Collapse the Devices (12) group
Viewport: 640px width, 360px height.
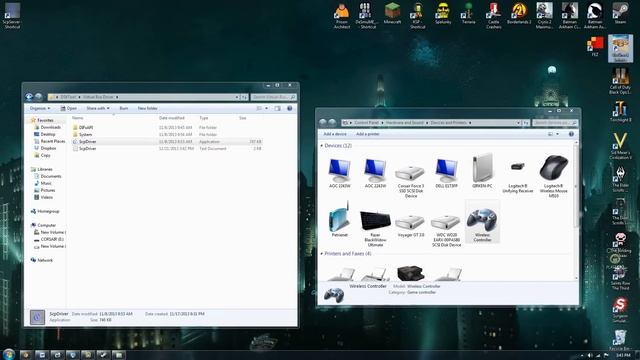322,146
